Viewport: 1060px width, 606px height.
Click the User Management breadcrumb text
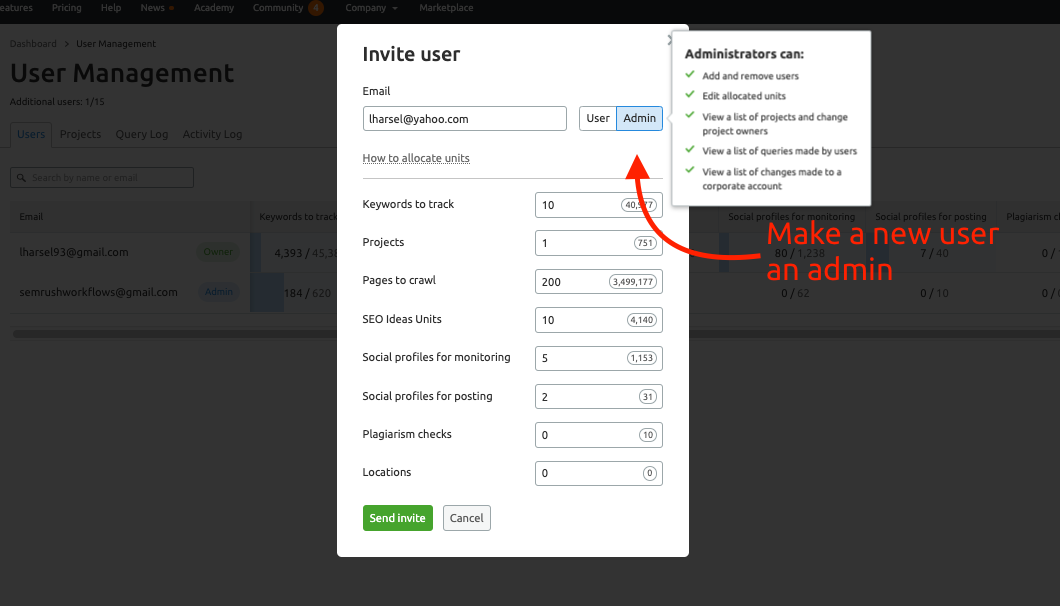pos(116,43)
